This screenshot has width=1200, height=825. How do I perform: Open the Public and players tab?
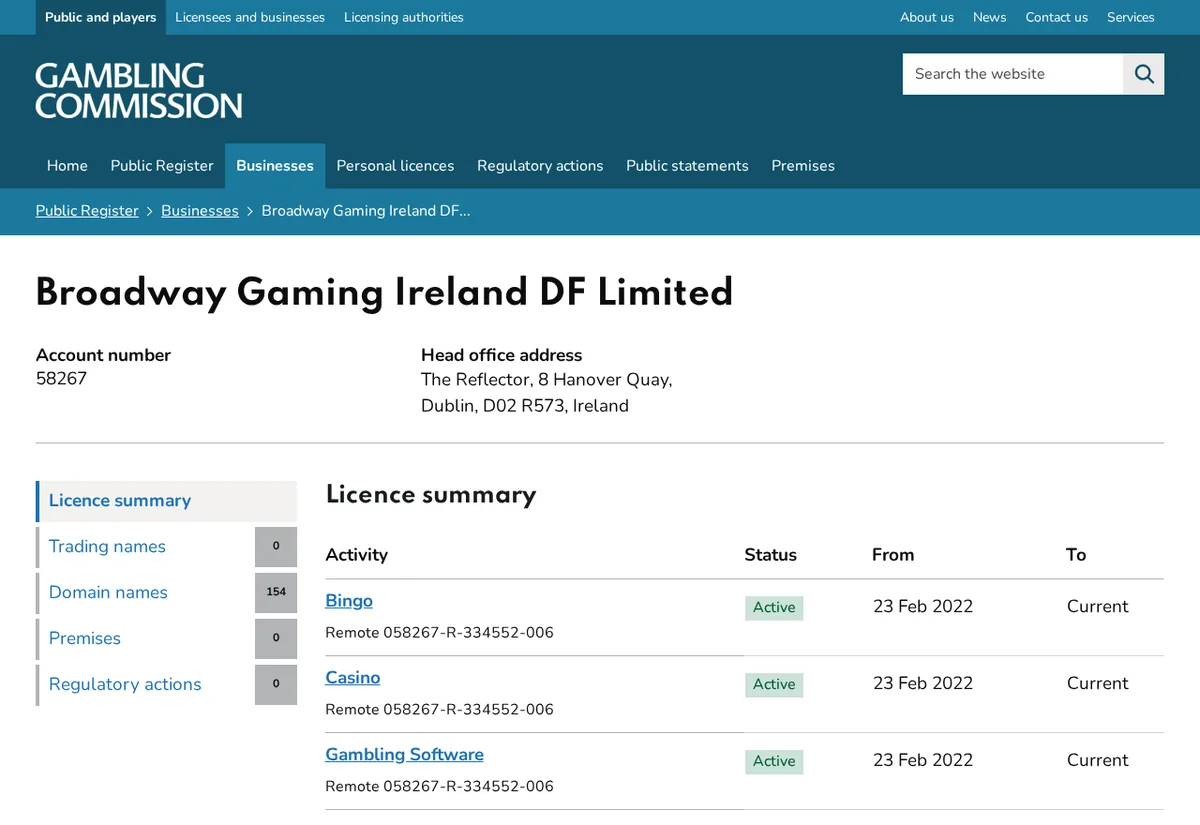click(101, 17)
